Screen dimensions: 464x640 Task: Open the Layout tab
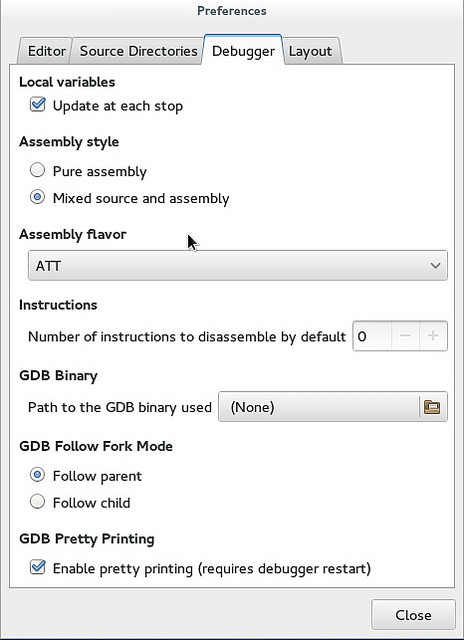310,51
